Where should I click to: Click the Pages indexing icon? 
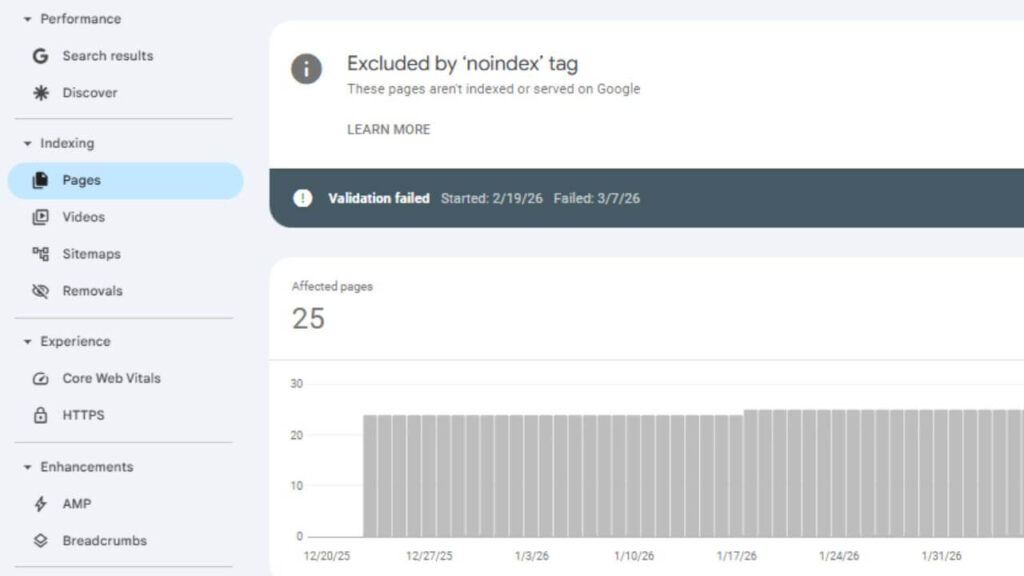pyautogui.click(x=40, y=180)
